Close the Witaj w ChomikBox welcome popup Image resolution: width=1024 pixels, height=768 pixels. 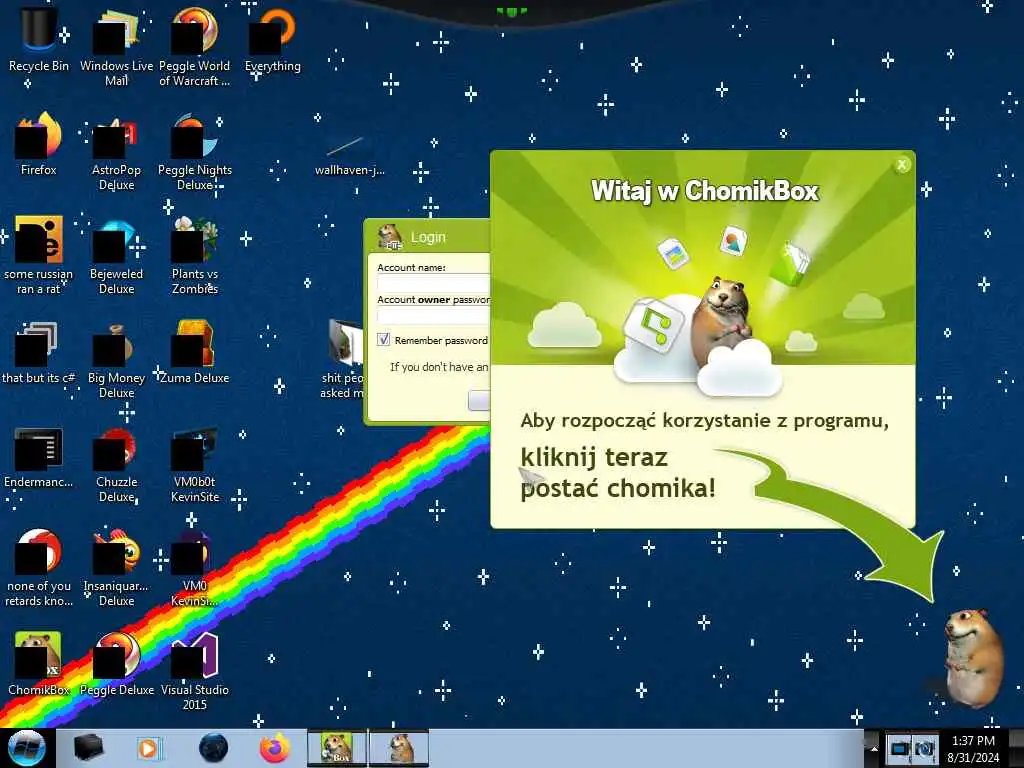point(902,165)
